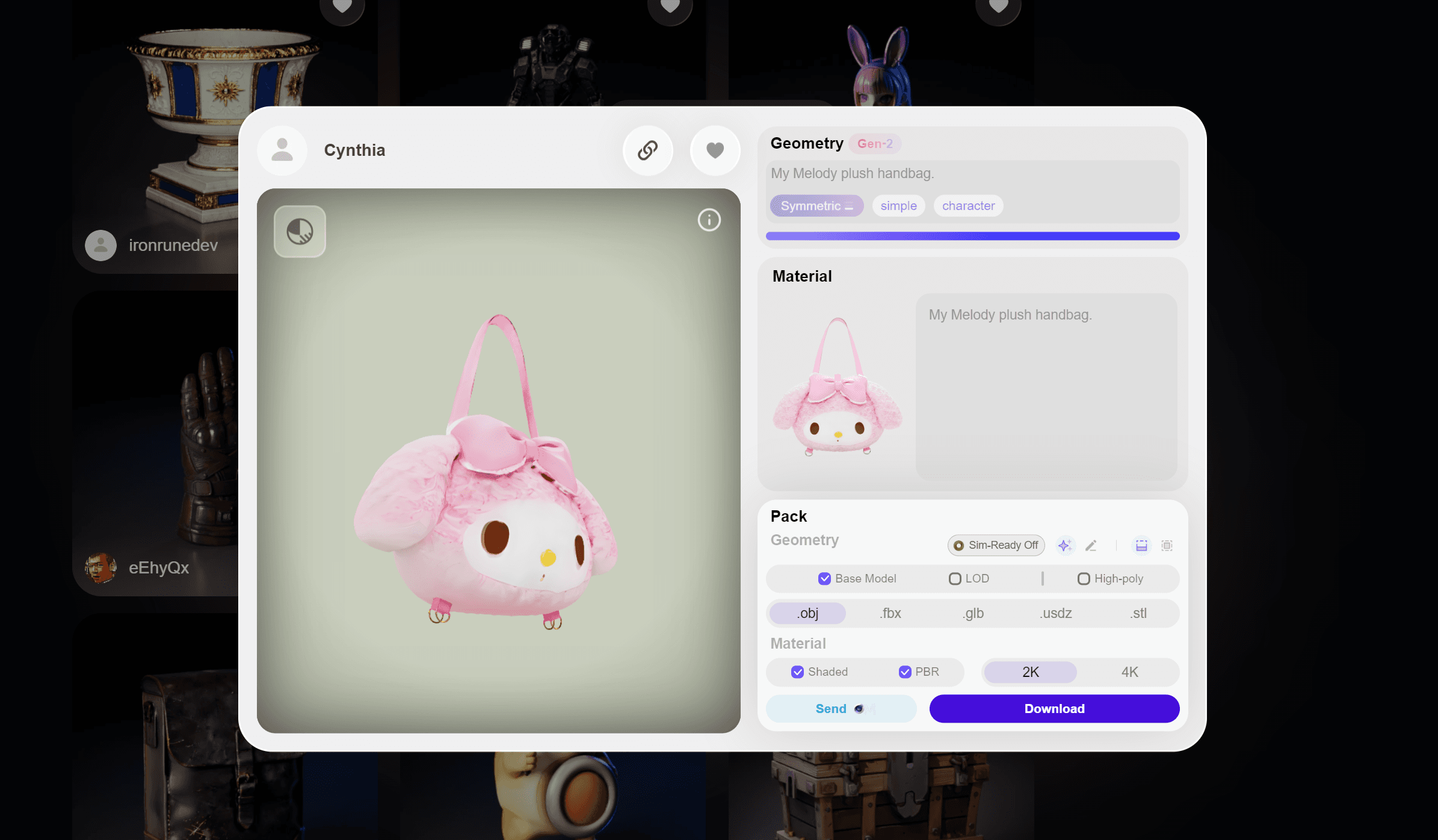The width and height of the screenshot is (1438, 840).
Task: Uncheck the Base Model checkbox
Action: (x=824, y=578)
